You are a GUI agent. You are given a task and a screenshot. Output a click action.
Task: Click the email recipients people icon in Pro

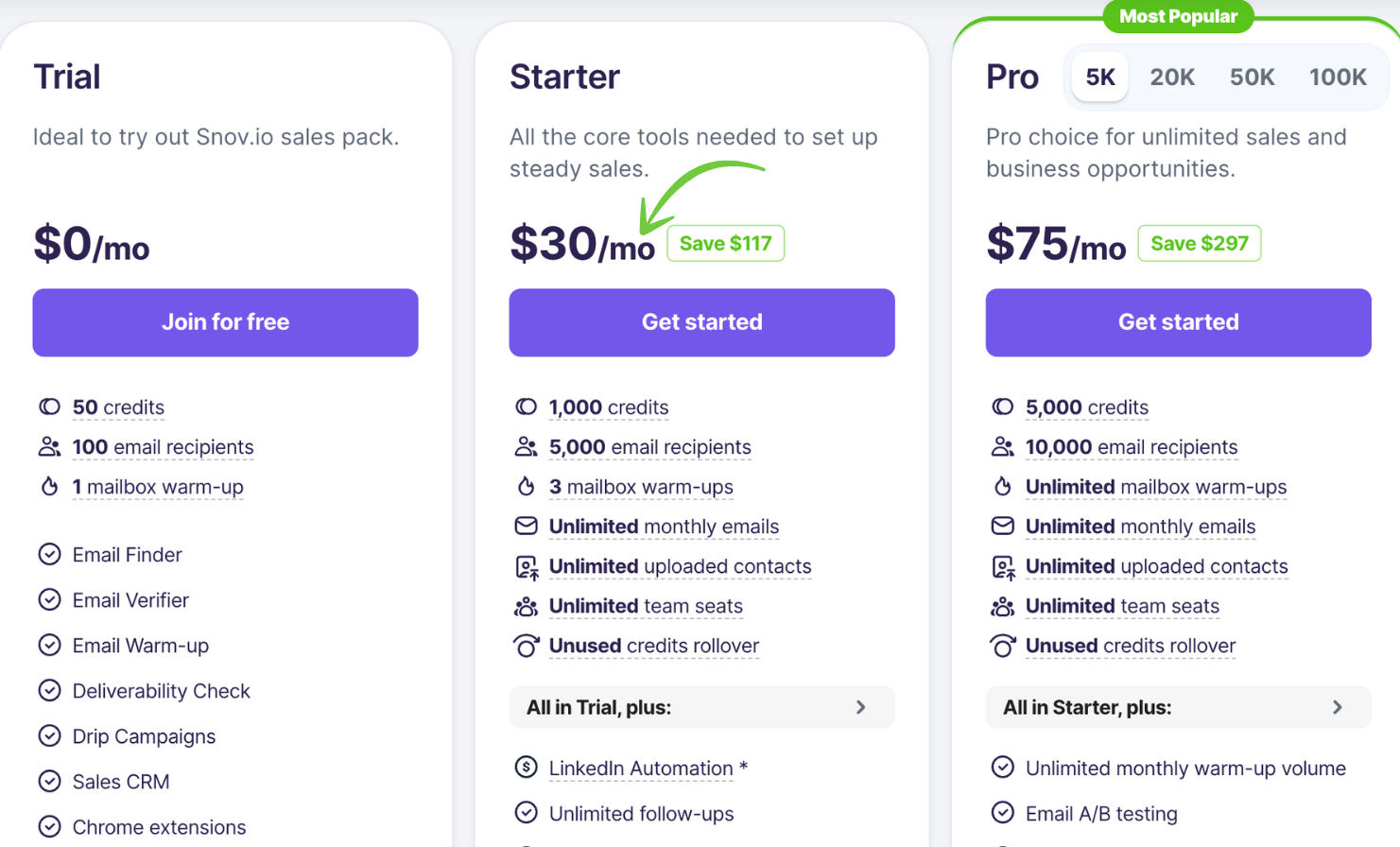tap(1002, 446)
